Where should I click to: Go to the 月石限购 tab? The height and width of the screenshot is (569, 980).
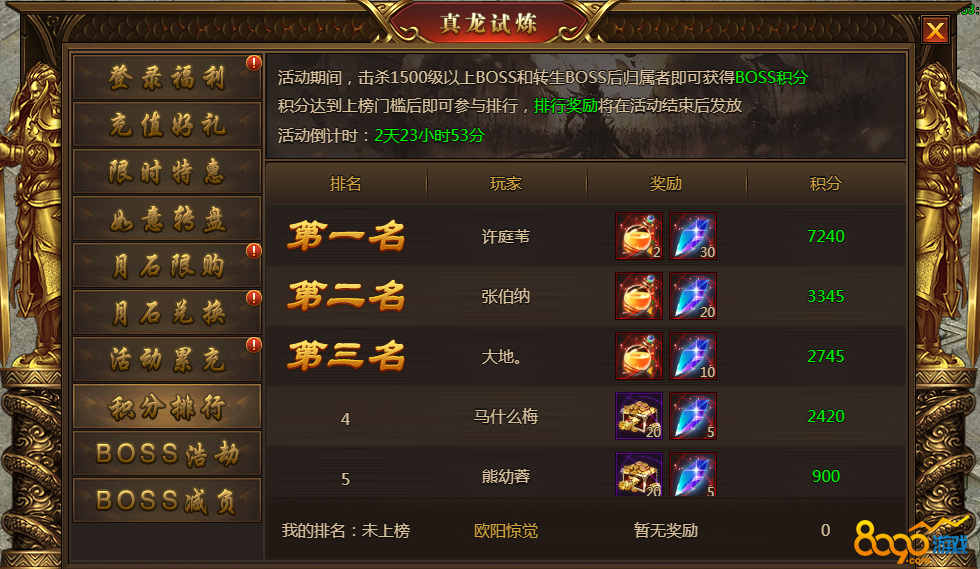167,266
